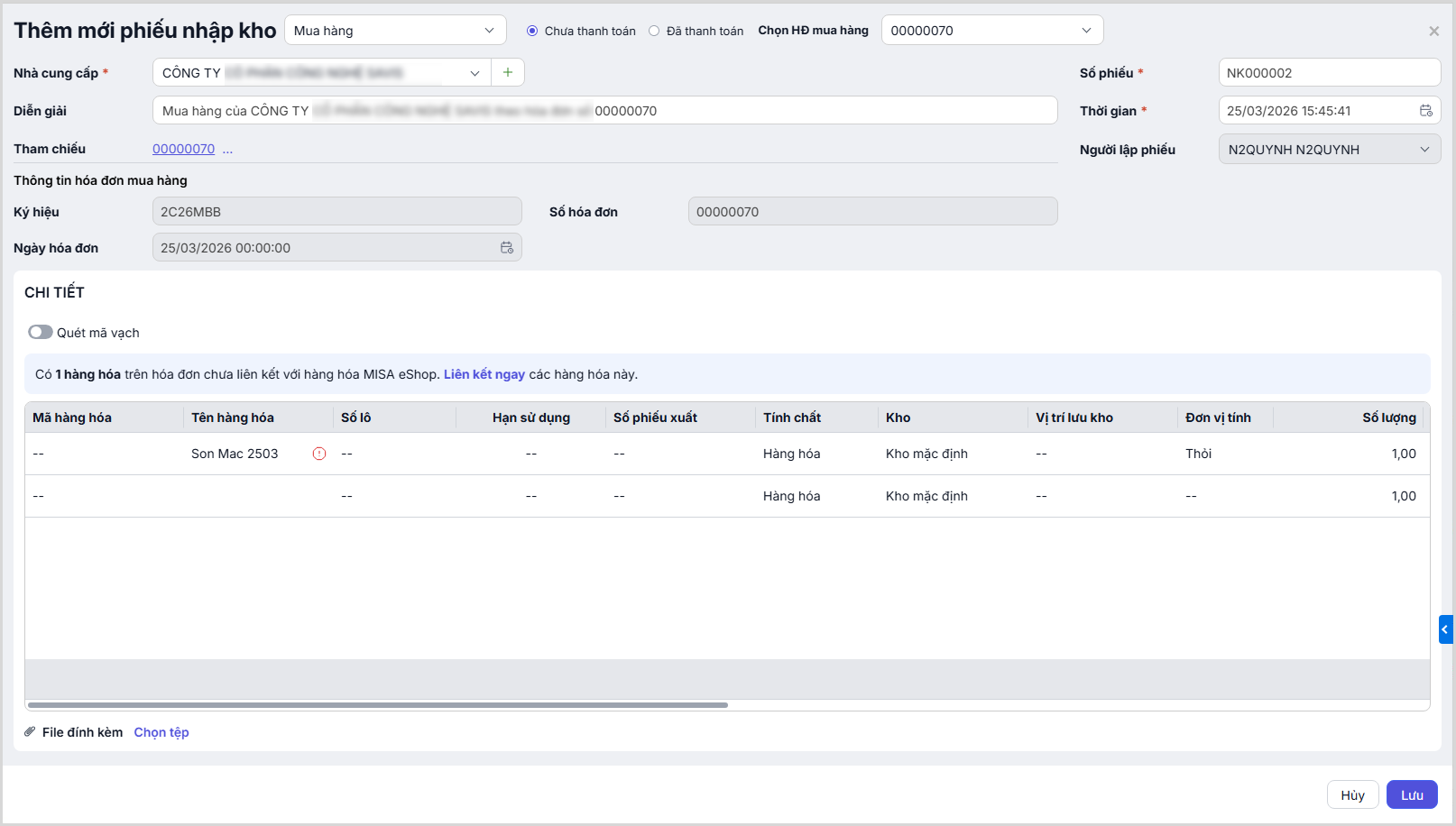This screenshot has width=1456, height=826.
Task: Click the paperclip File đính kèm icon
Action: 30,732
